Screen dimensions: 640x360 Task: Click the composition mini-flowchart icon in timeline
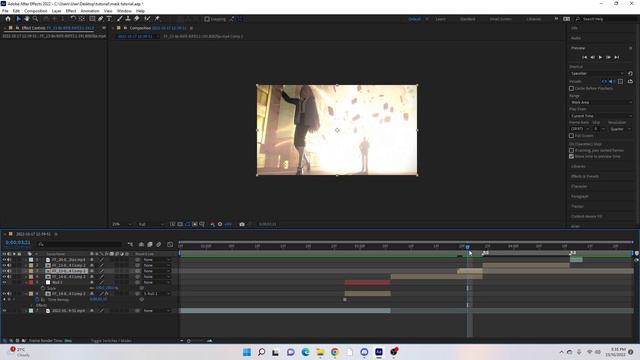(130, 244)
